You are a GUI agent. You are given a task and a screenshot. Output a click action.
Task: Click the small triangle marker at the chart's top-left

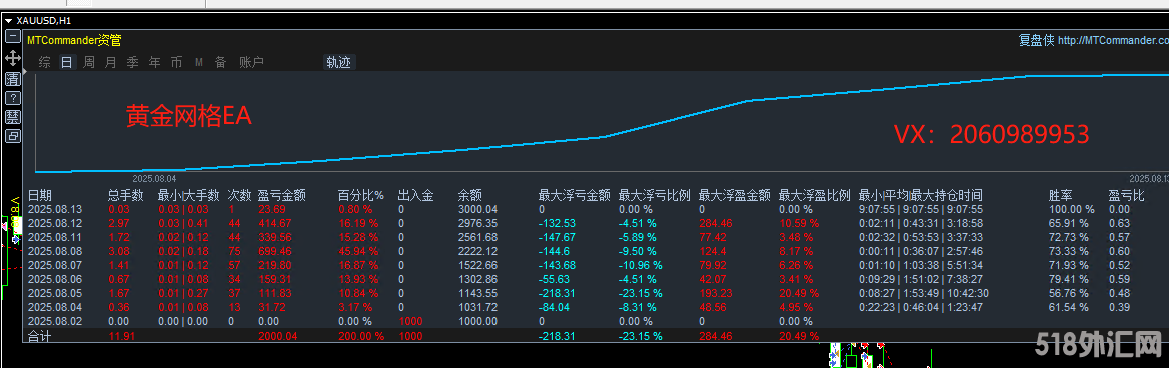click(25, 72)
